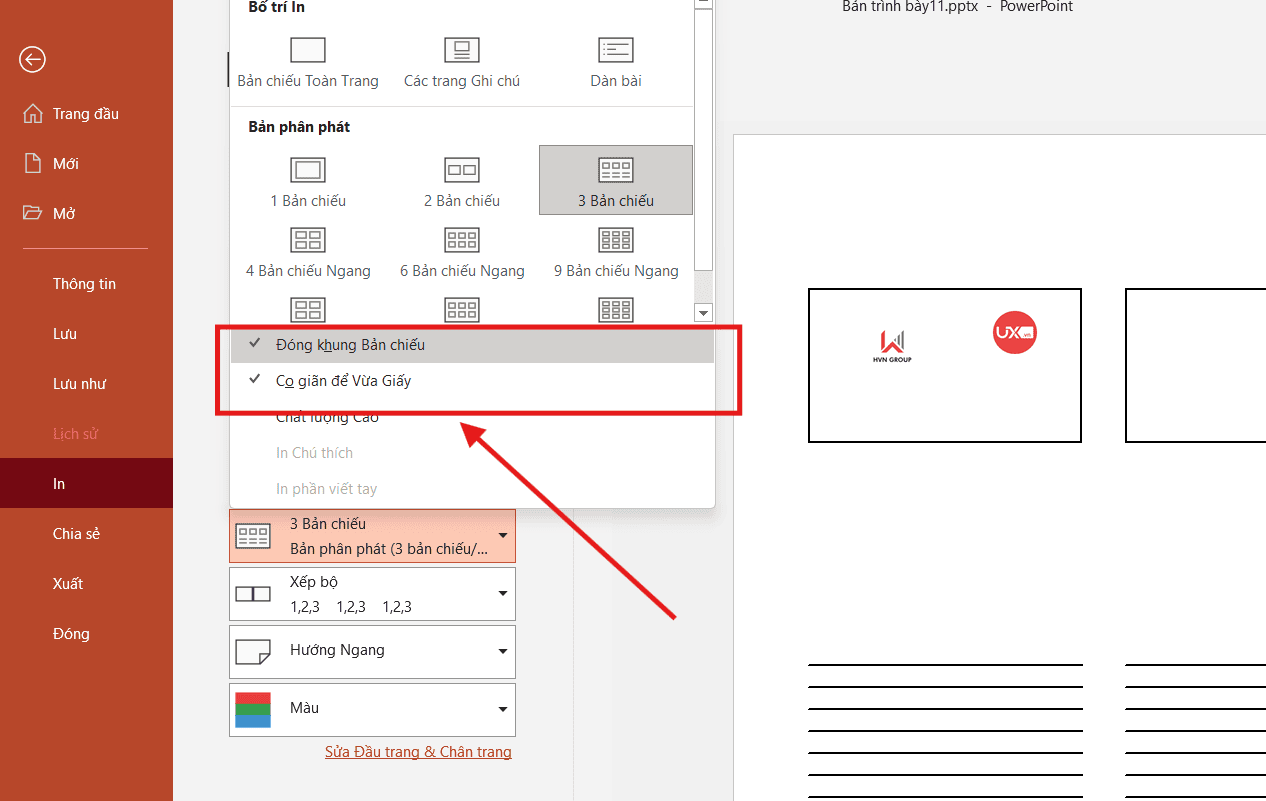Screen dimensions: 1266x801
Task: Open the Màu color mode dropdown
Action: click(372, 709)
